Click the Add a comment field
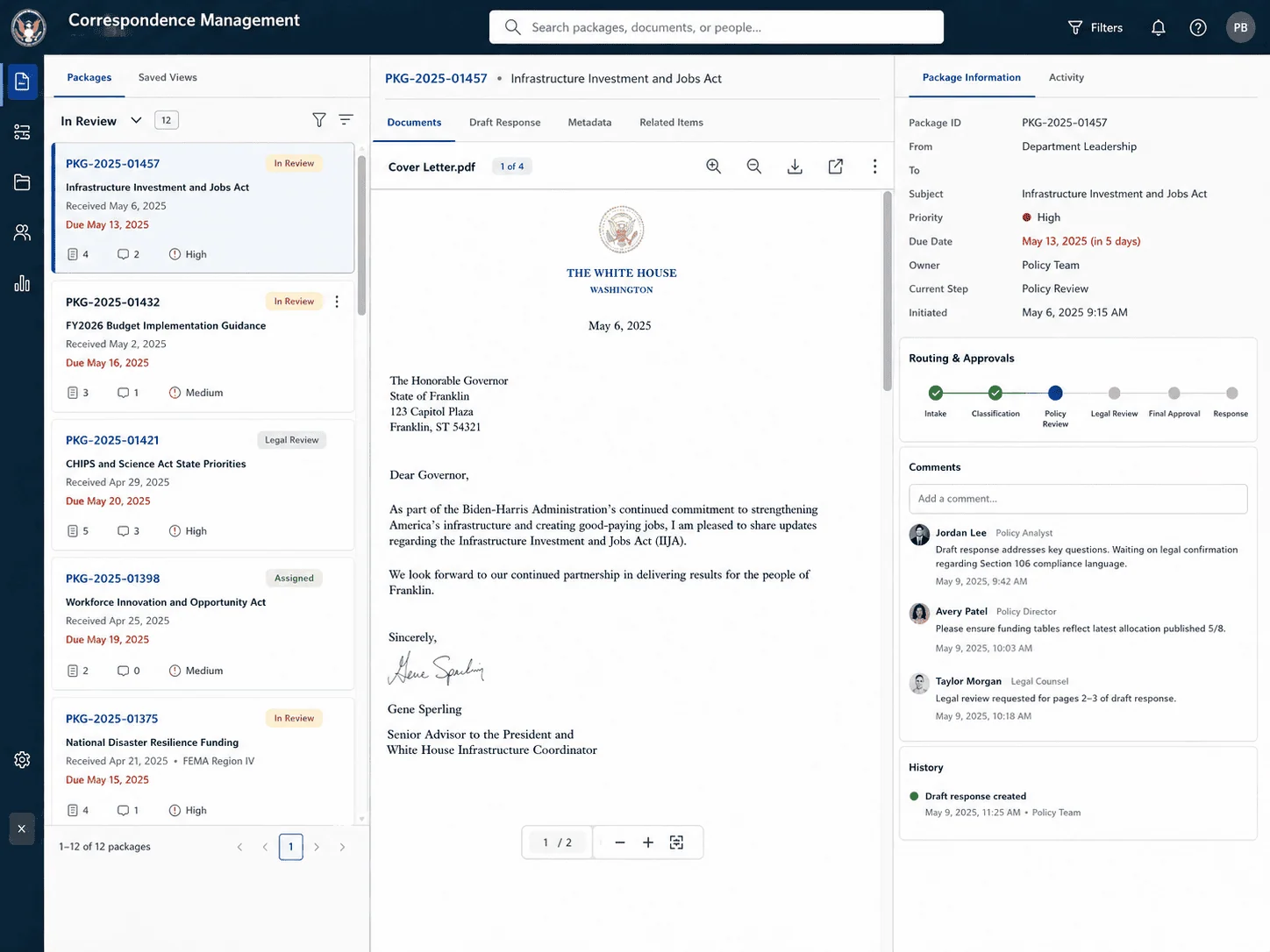This screenshot has height=952, width=1270. pos(1078,499)
